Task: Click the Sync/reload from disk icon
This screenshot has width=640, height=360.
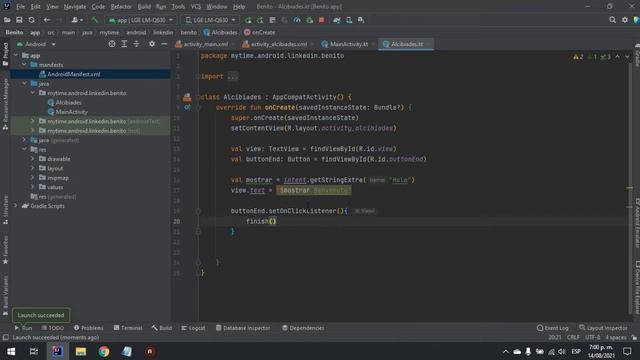Action: pyautogui.click(x=31, y=20)
